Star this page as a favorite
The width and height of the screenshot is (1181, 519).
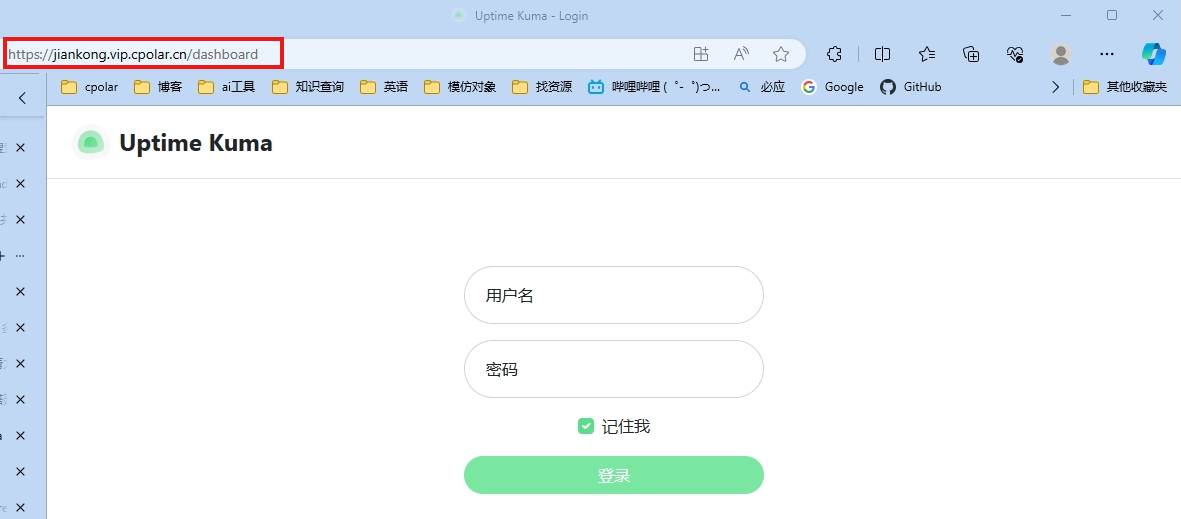coord(781,54)
